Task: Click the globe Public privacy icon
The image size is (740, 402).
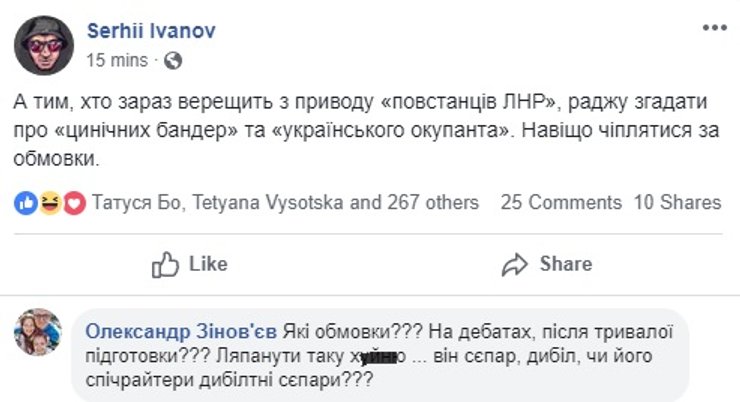Action: (173, 60)
